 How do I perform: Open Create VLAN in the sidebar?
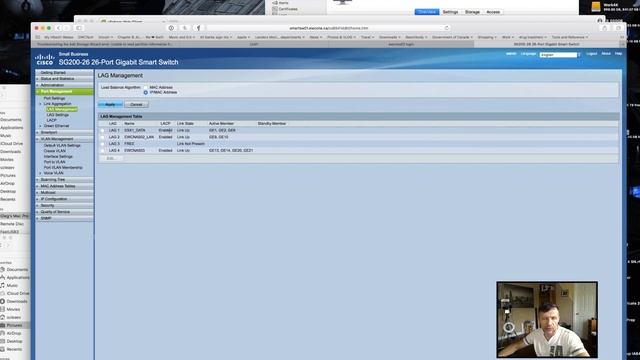[x=55, y=151]
